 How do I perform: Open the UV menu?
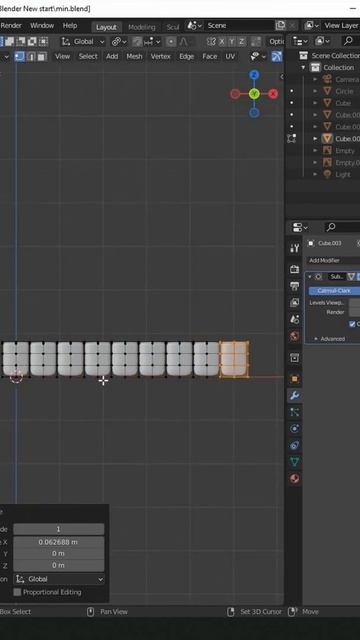pos(230,56)
